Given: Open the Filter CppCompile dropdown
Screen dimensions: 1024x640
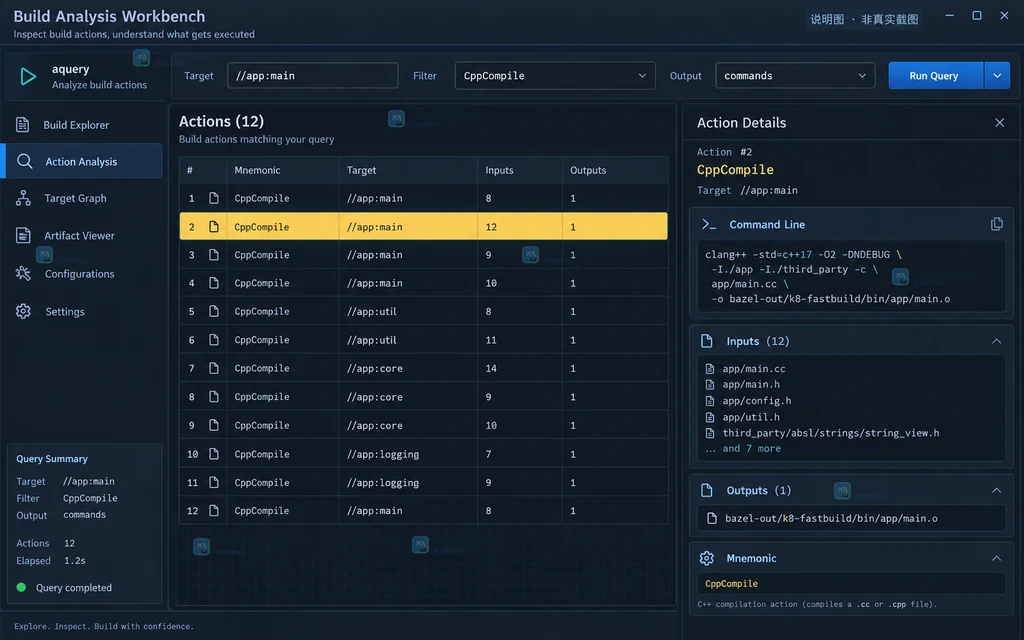Looking at the screenshot, I should coord(554,76).
